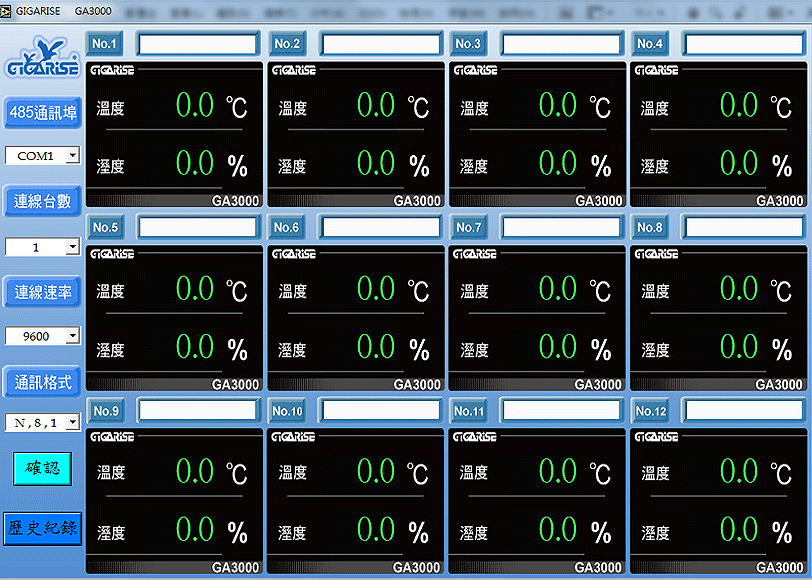This screenshot has width=812, height=580.
Task: Open the COM1 port dropdown
Action: click(73, 155)
